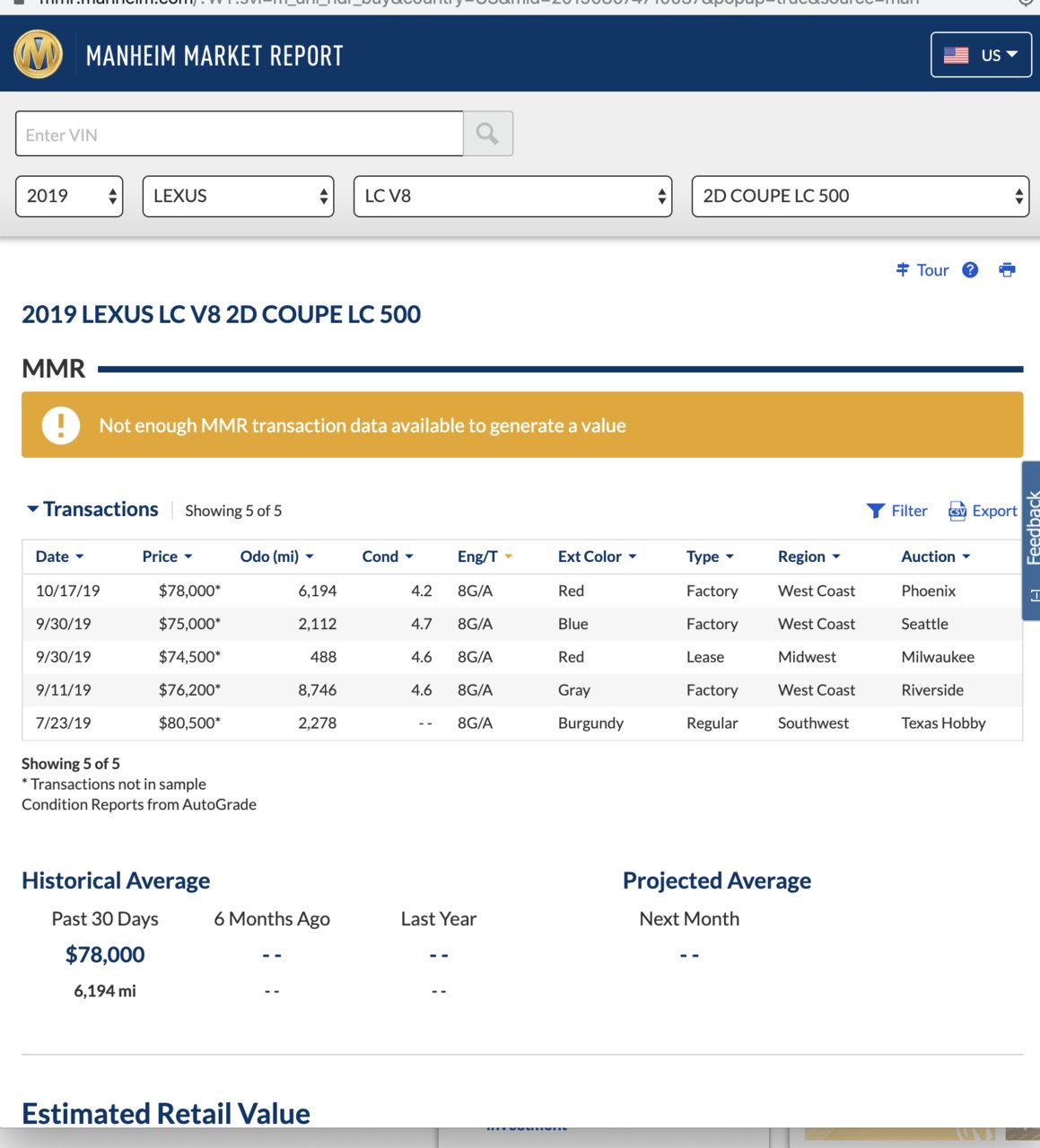This screenshot has width=1040, height=1148.
Task: Click the print icon
Action: pos(1007,269)
